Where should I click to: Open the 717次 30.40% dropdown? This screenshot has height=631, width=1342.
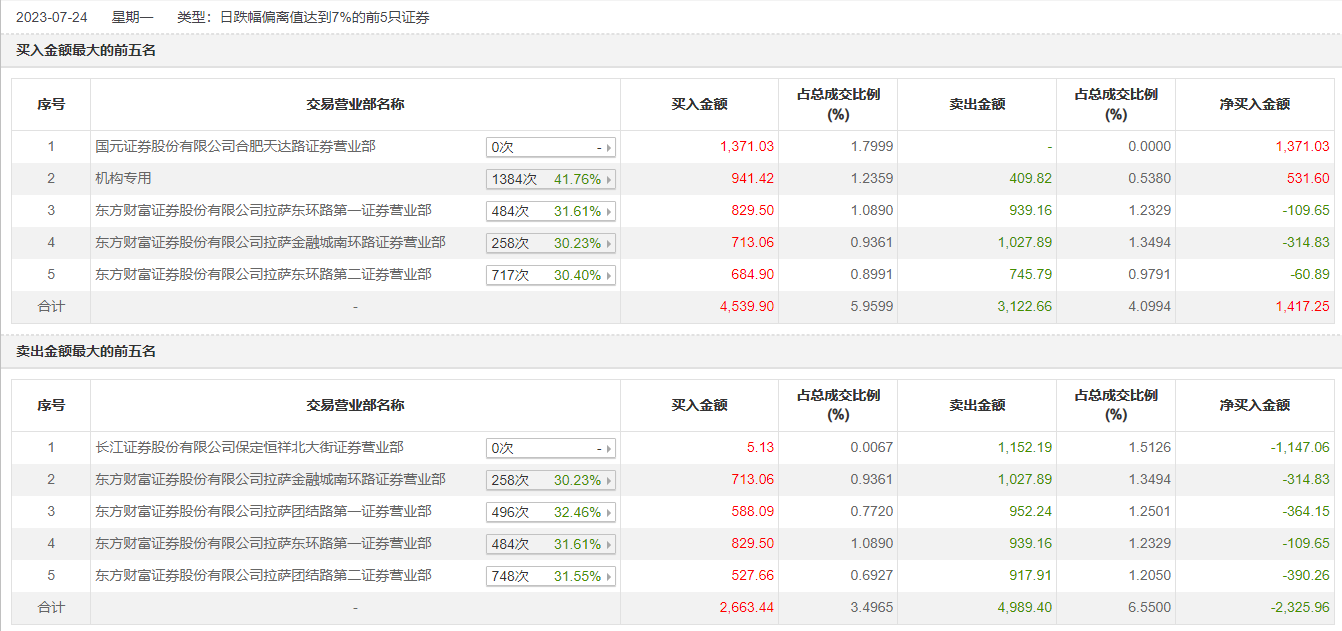[x=551, y=275]
